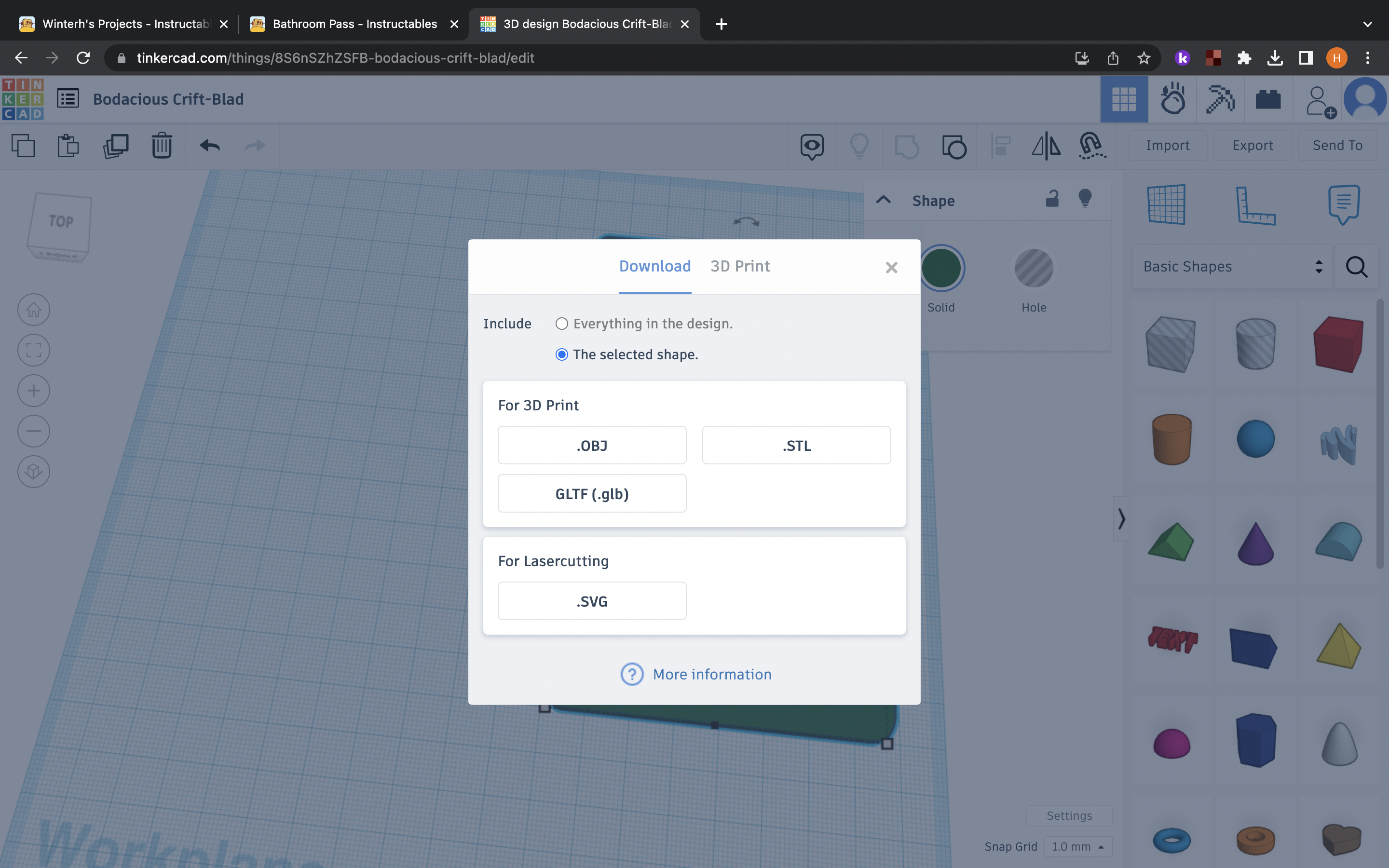1389x868 pixels.
Task: Click the Paste tool icon
Action: [68, 146]
